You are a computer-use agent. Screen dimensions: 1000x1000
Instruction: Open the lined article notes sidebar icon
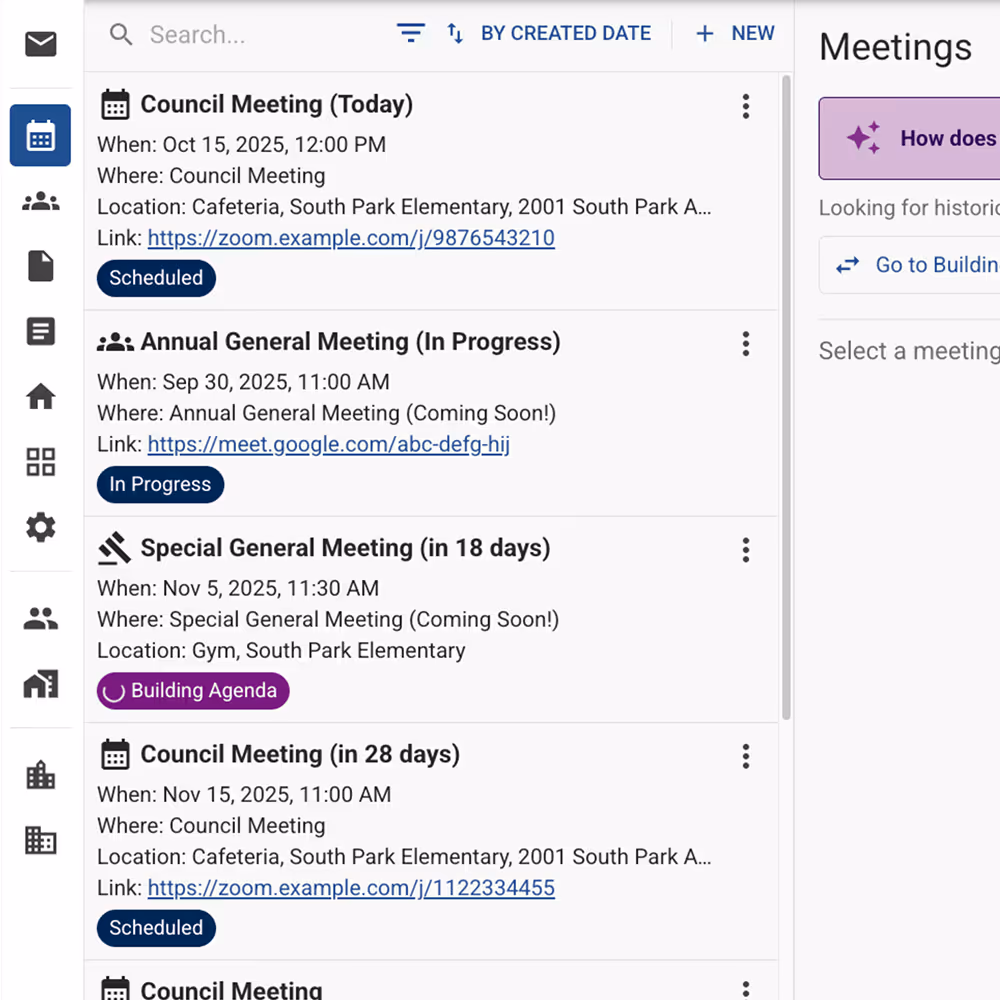tap(41, 332)
